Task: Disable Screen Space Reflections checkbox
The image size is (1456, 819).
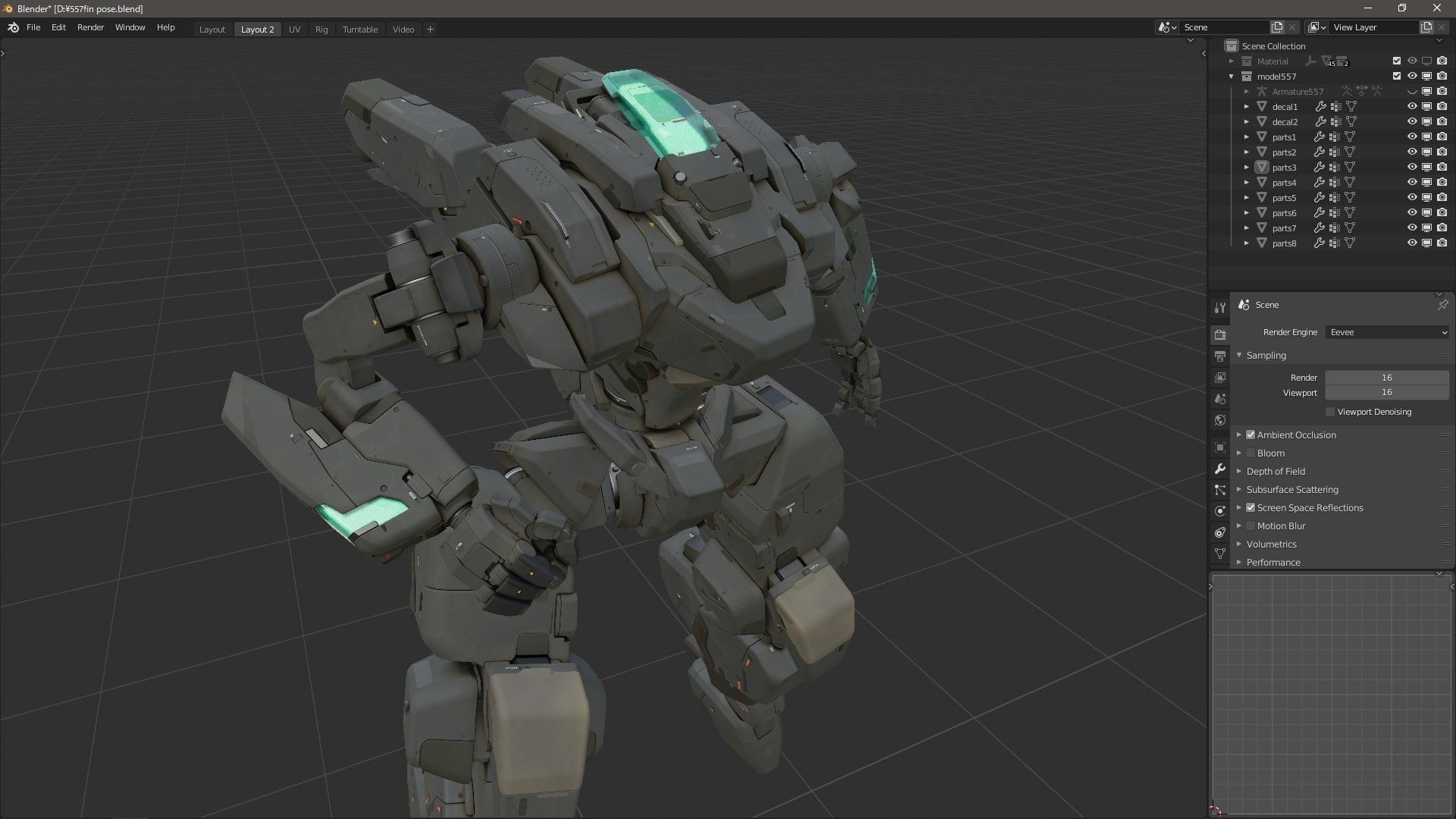Action: click(1250, 508)
